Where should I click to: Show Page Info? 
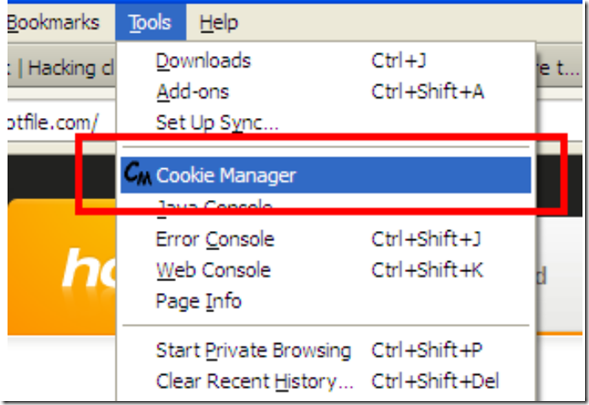(x=326, y=301)
